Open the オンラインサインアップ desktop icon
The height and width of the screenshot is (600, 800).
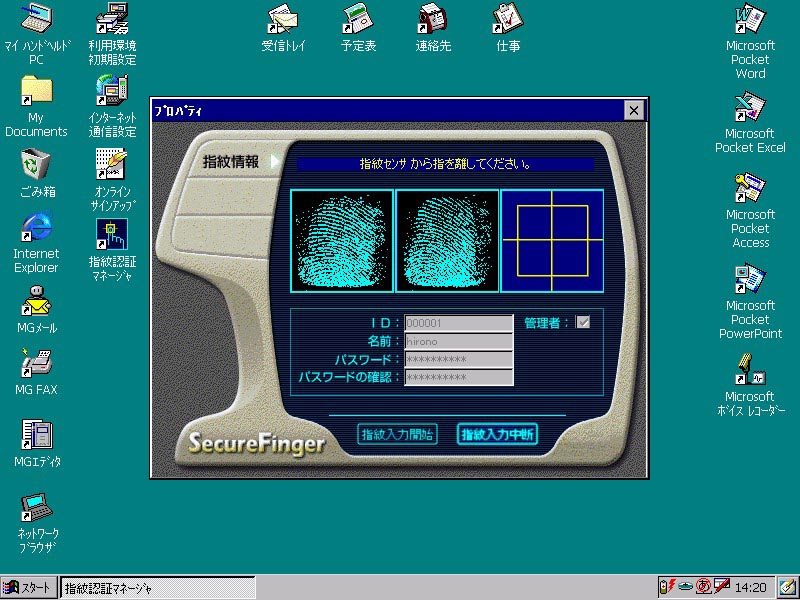tap(110, 165)
